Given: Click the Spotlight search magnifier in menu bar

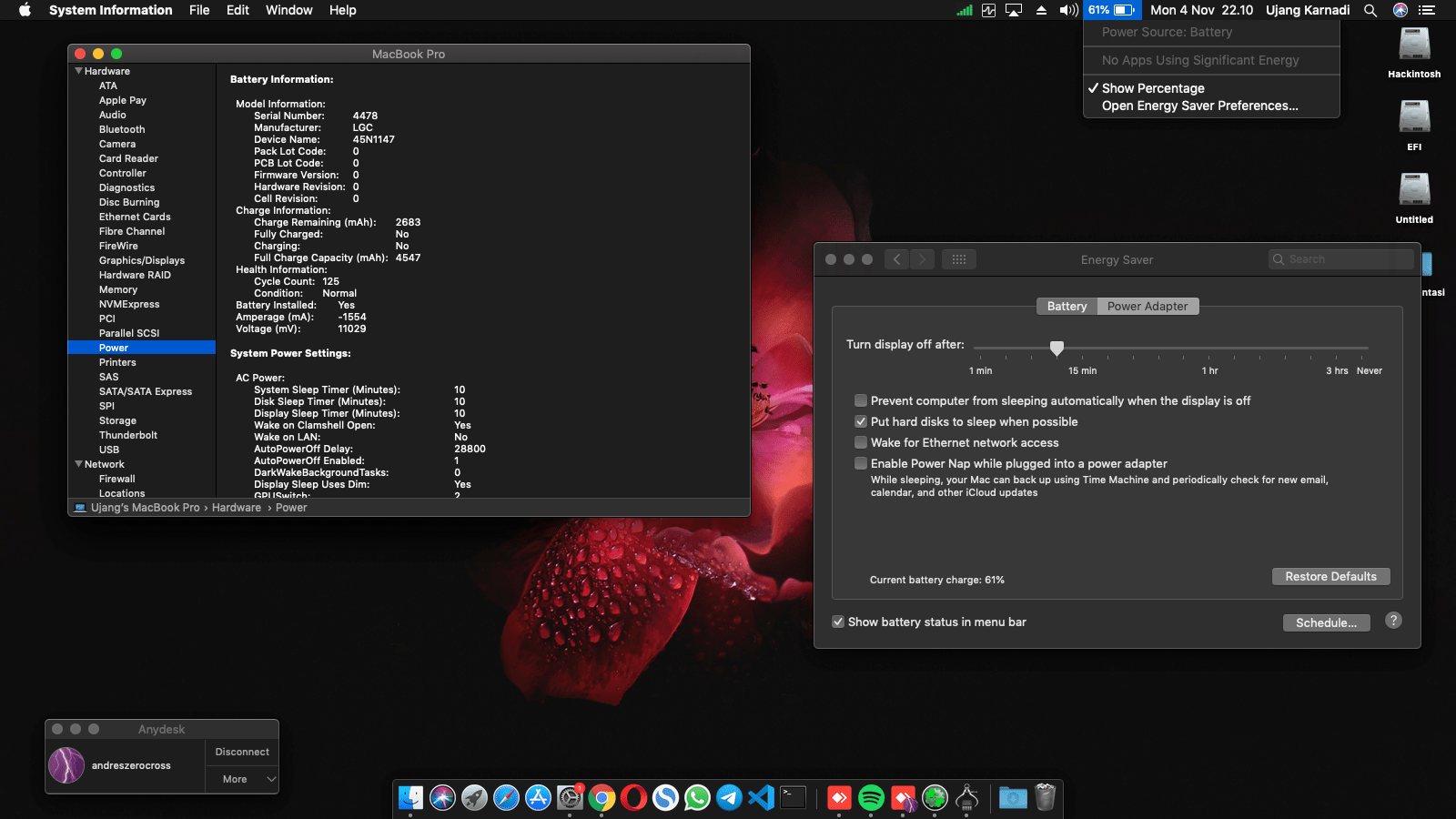Looking at the screenshot, I should click(1370, 10).
